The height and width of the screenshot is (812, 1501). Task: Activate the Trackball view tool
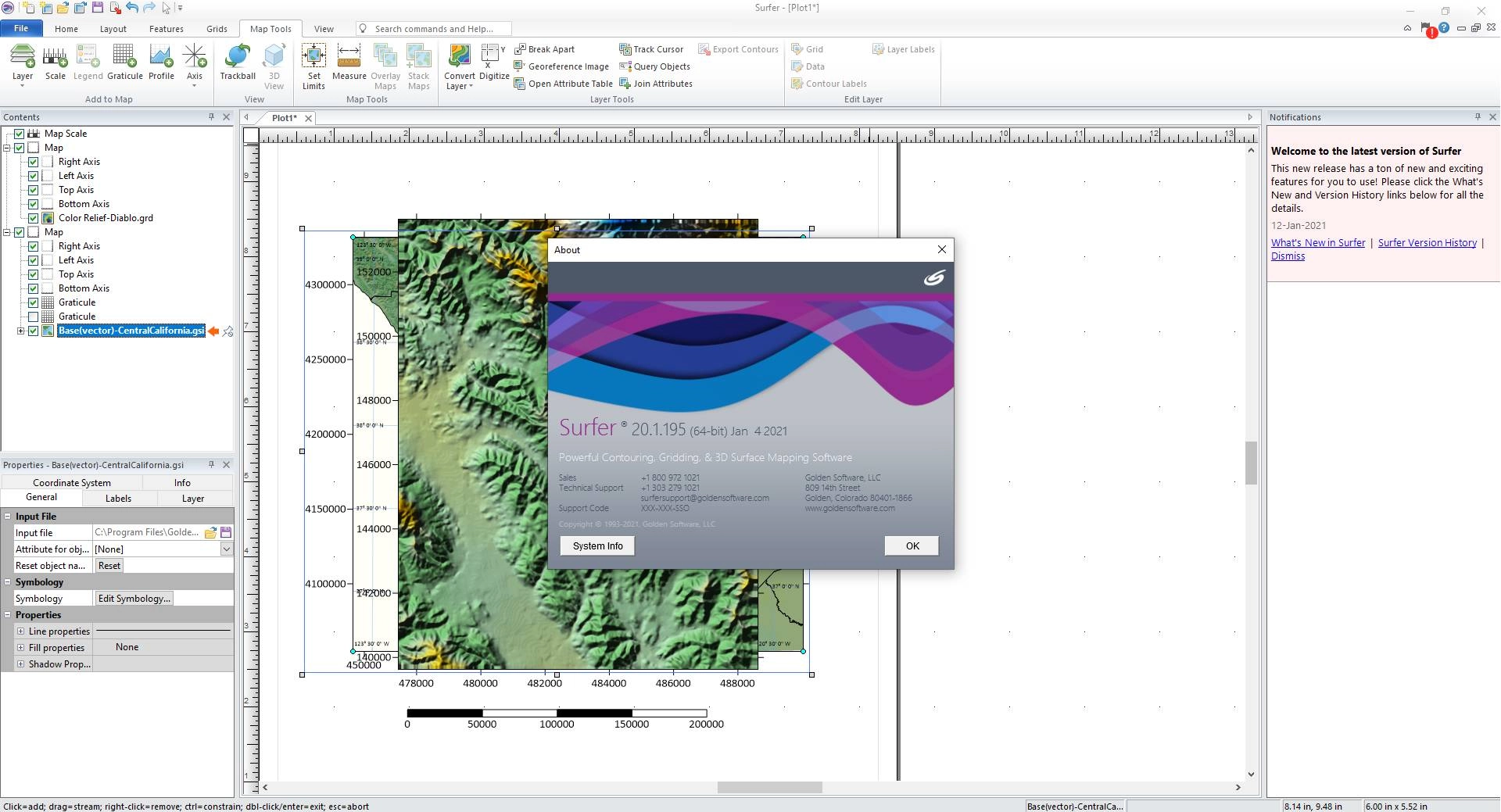pyautogui.click(x=238, y=63)
